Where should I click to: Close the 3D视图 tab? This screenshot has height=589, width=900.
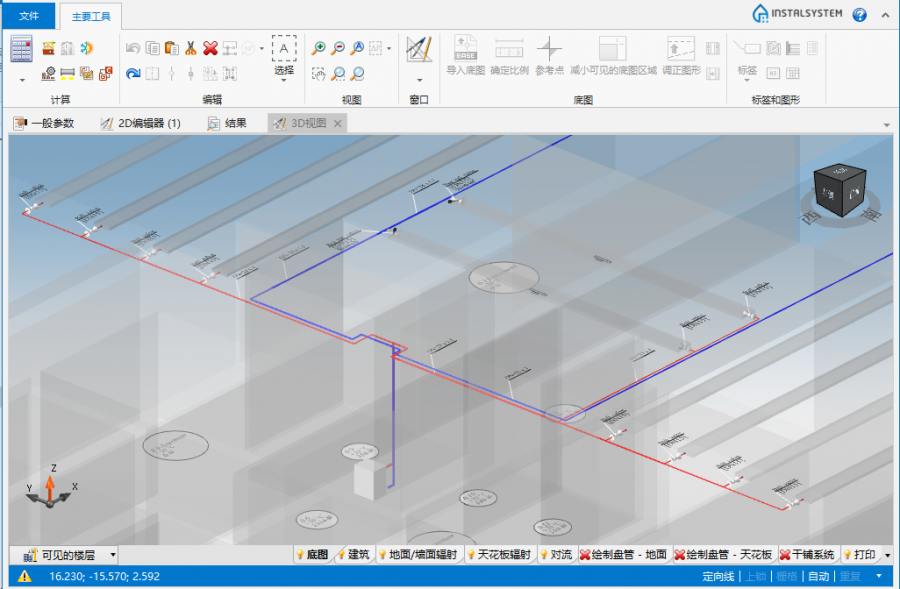[x=338, y=123]
